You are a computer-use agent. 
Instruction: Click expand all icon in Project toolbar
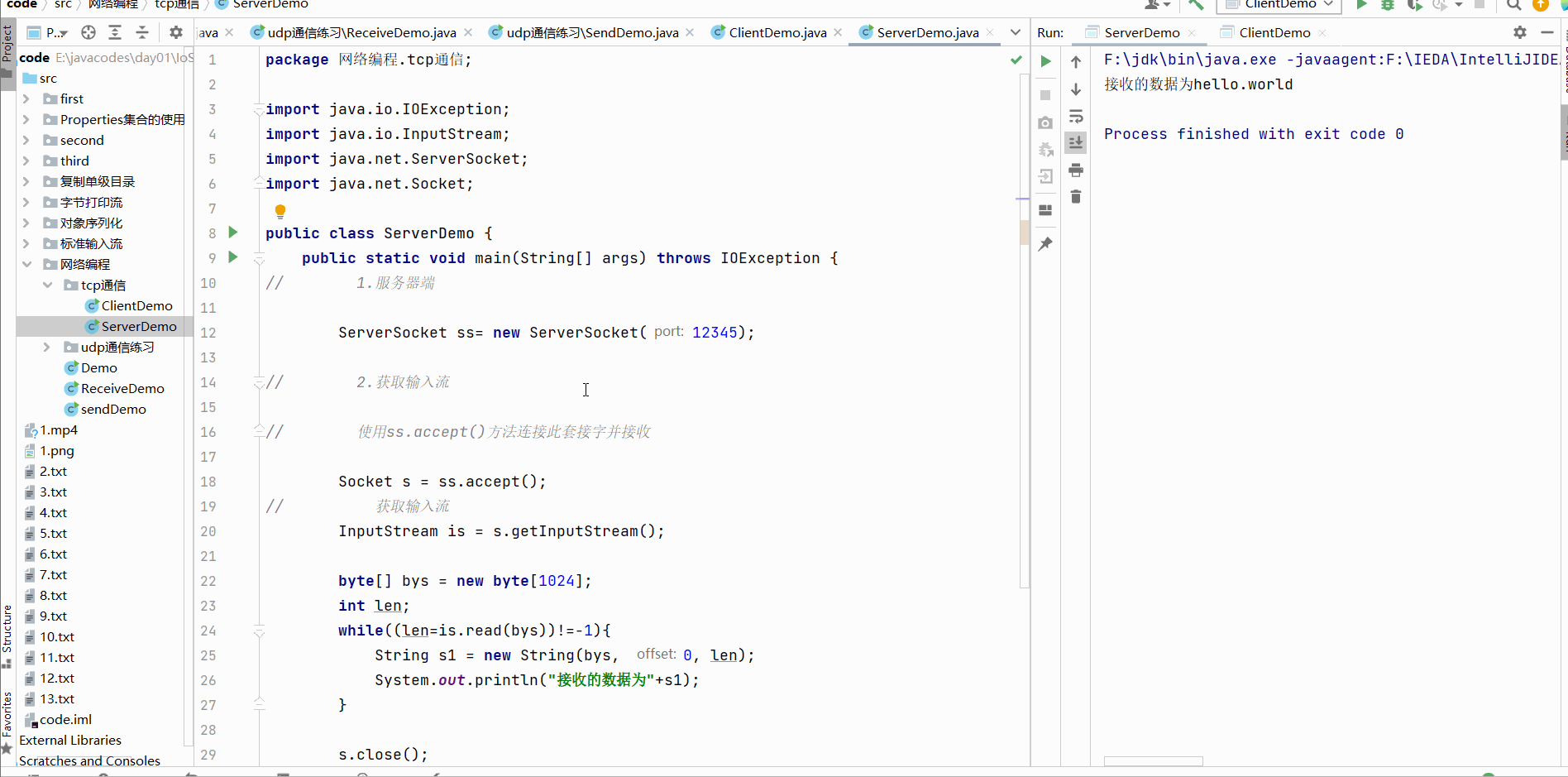(x=115, y=32)
